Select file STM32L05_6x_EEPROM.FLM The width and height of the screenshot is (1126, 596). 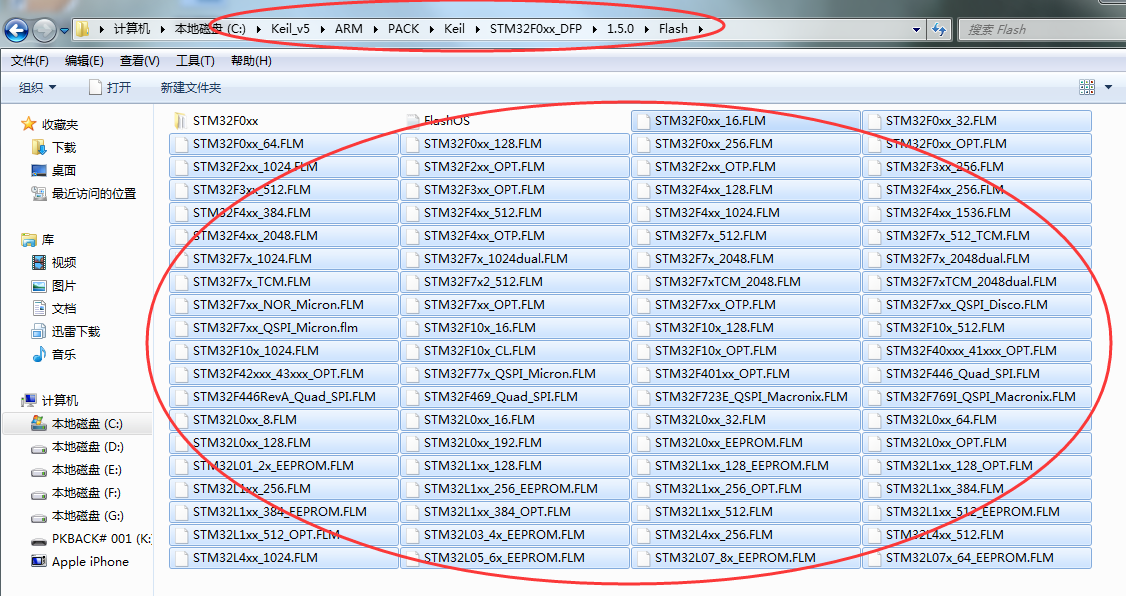(x=515, y=557)
